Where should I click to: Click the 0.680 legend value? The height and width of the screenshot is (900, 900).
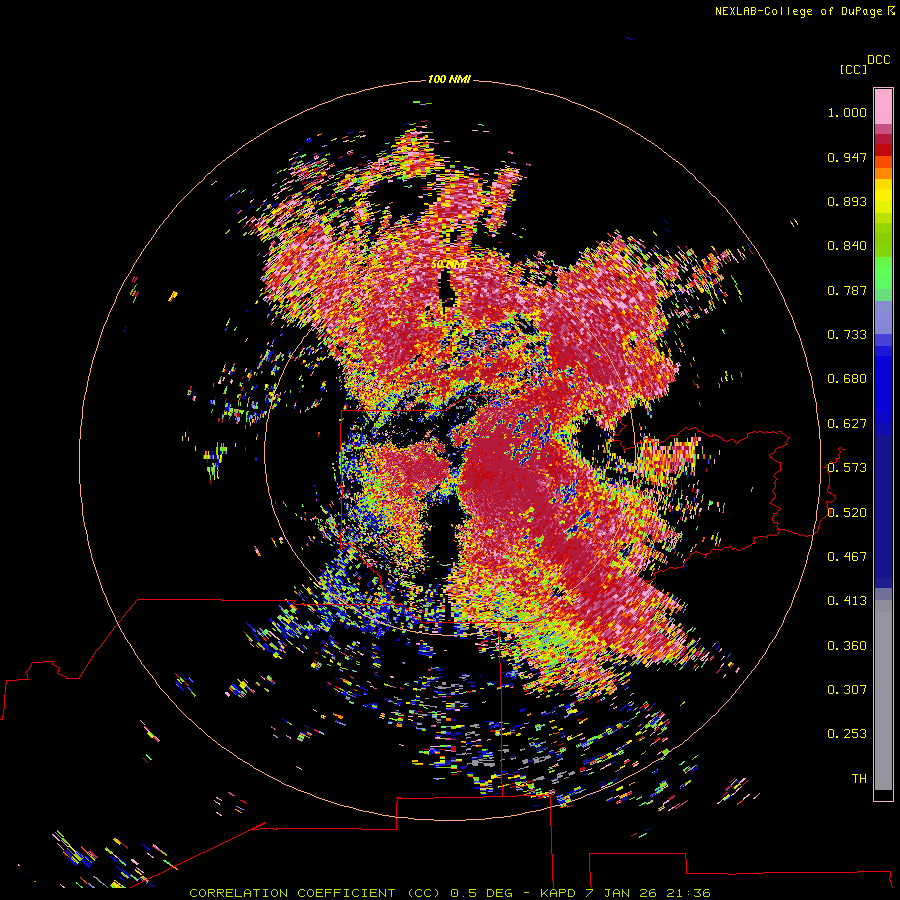coord(847,379)
